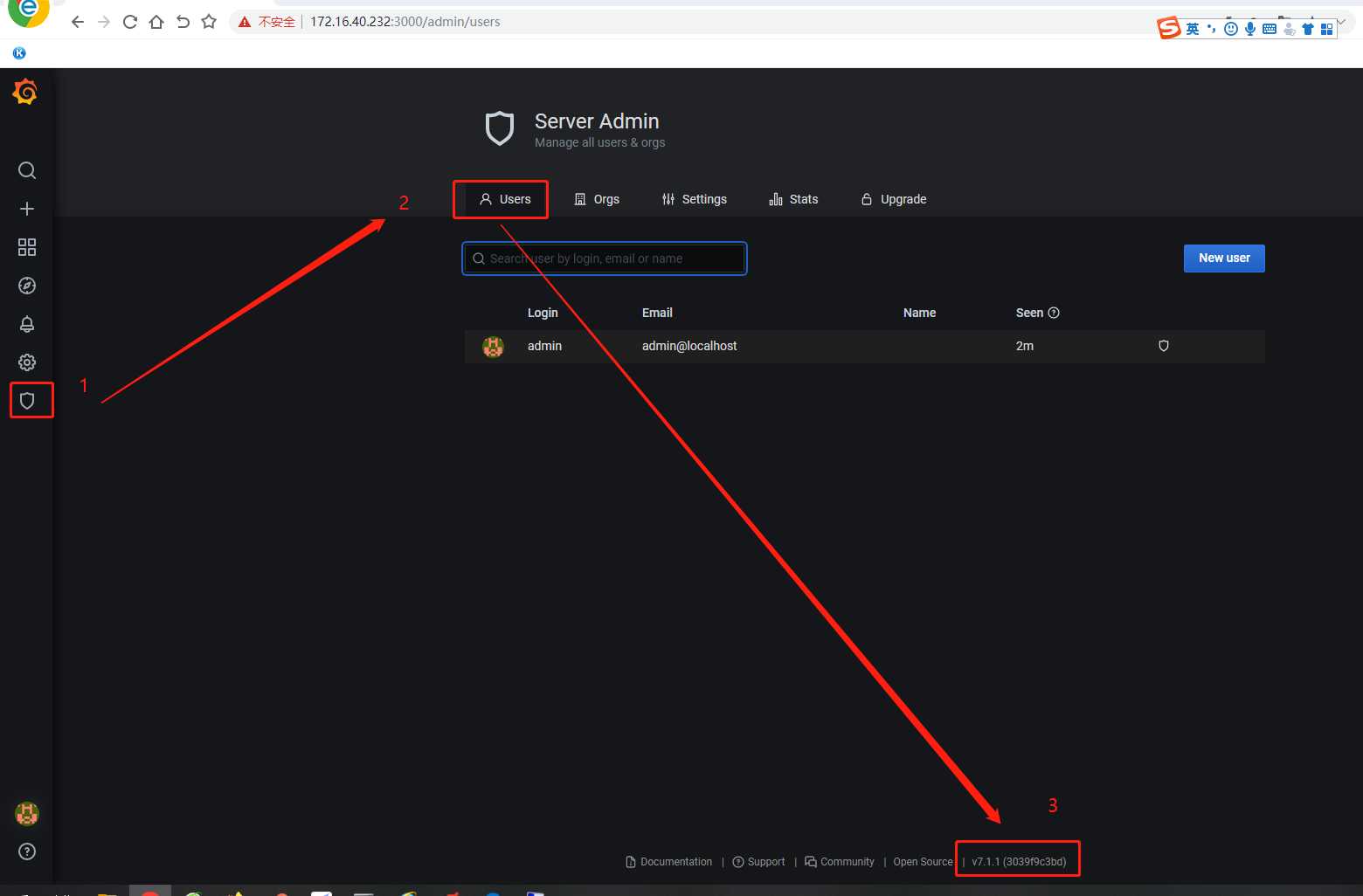Image resolution: width=1363 pixels, height=896 pixels.
Task: Switch to the Upgrade tab
Action: [x=894, y=199]
